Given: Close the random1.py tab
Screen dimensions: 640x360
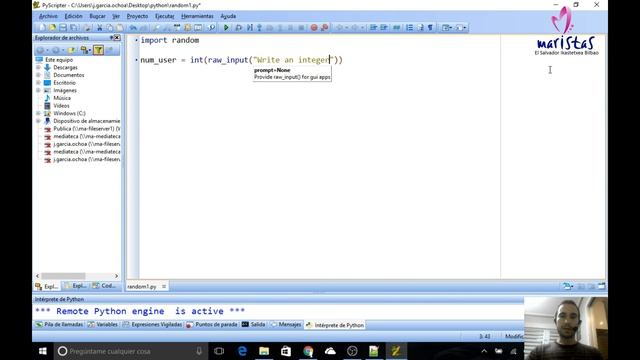Looking at the screenshot, I should pyautogui.click(x=164, y=287).
